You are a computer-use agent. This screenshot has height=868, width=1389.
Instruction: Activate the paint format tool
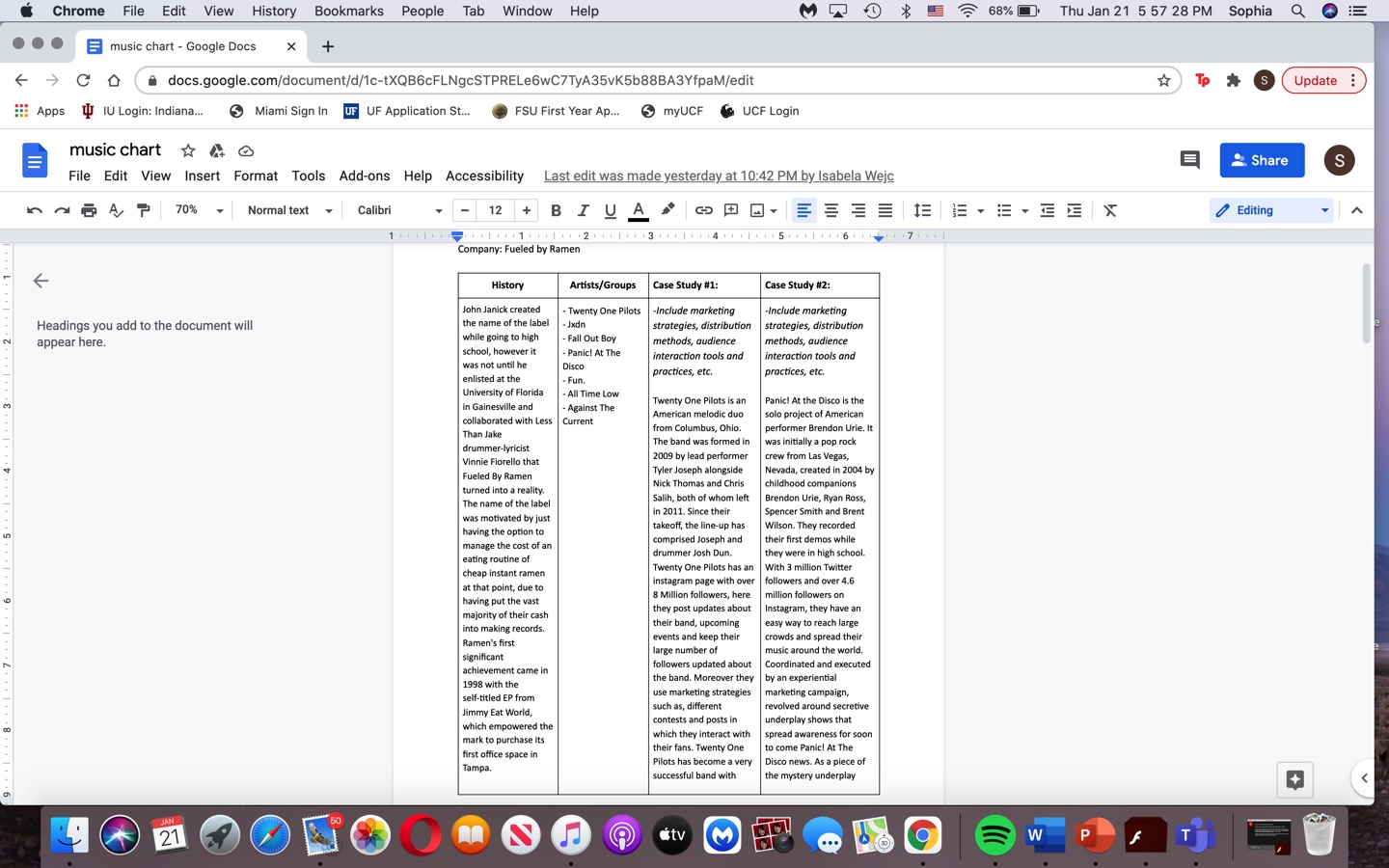pos(143,210)
